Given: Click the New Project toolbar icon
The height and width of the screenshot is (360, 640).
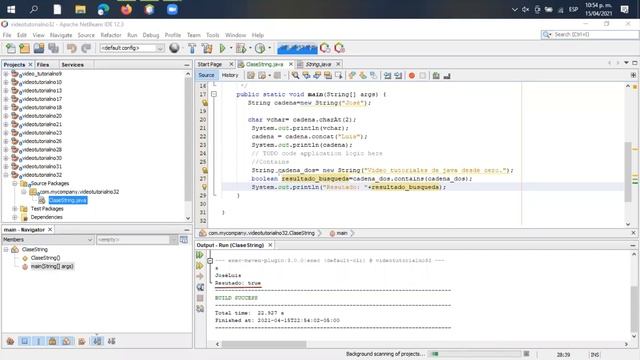Looking at the screenshot, I should click(24, 48).
